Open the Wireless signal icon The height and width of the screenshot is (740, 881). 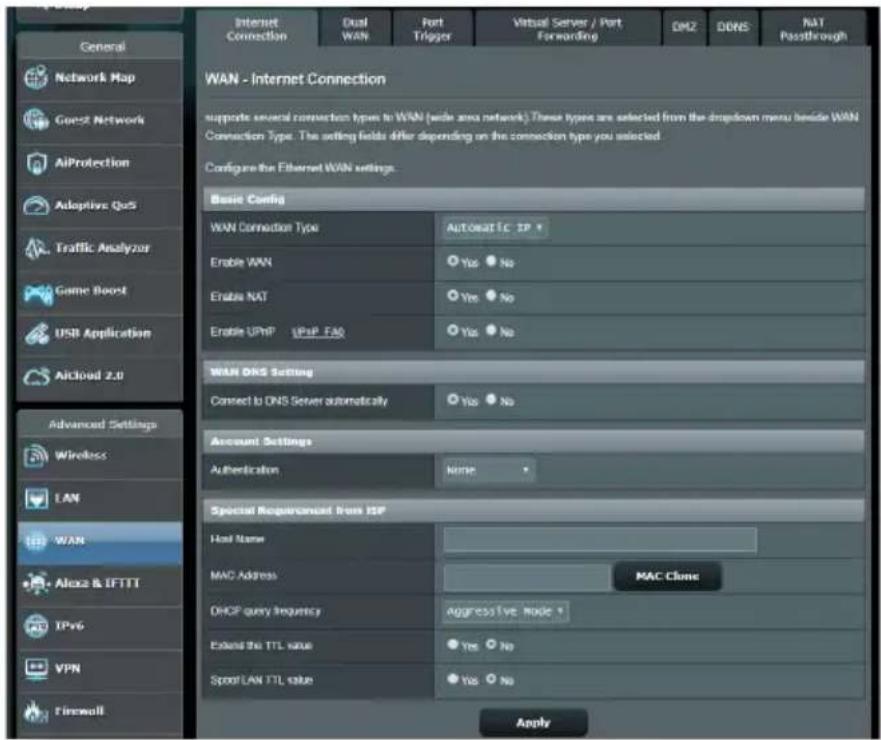pyautogui.click(x=36, y=456)
